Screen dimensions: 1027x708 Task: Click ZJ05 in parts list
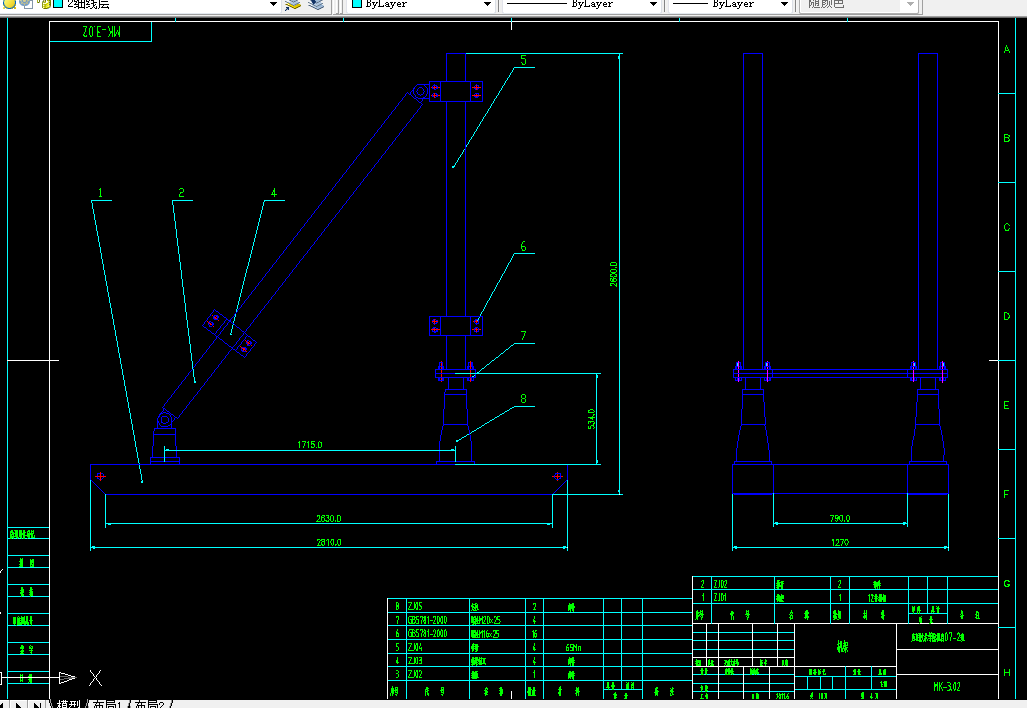click(415, 606)
